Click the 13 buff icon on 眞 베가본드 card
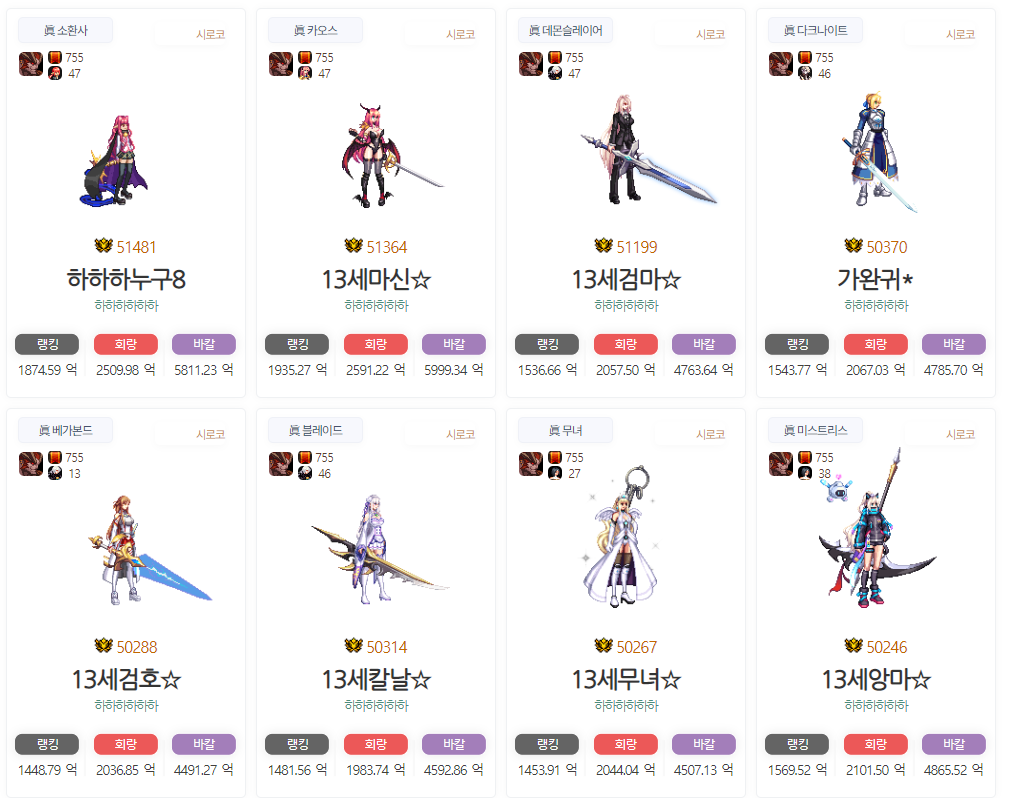Image resolution: width=1009 pixels, height=798 pixels. (x=55, y=474)
